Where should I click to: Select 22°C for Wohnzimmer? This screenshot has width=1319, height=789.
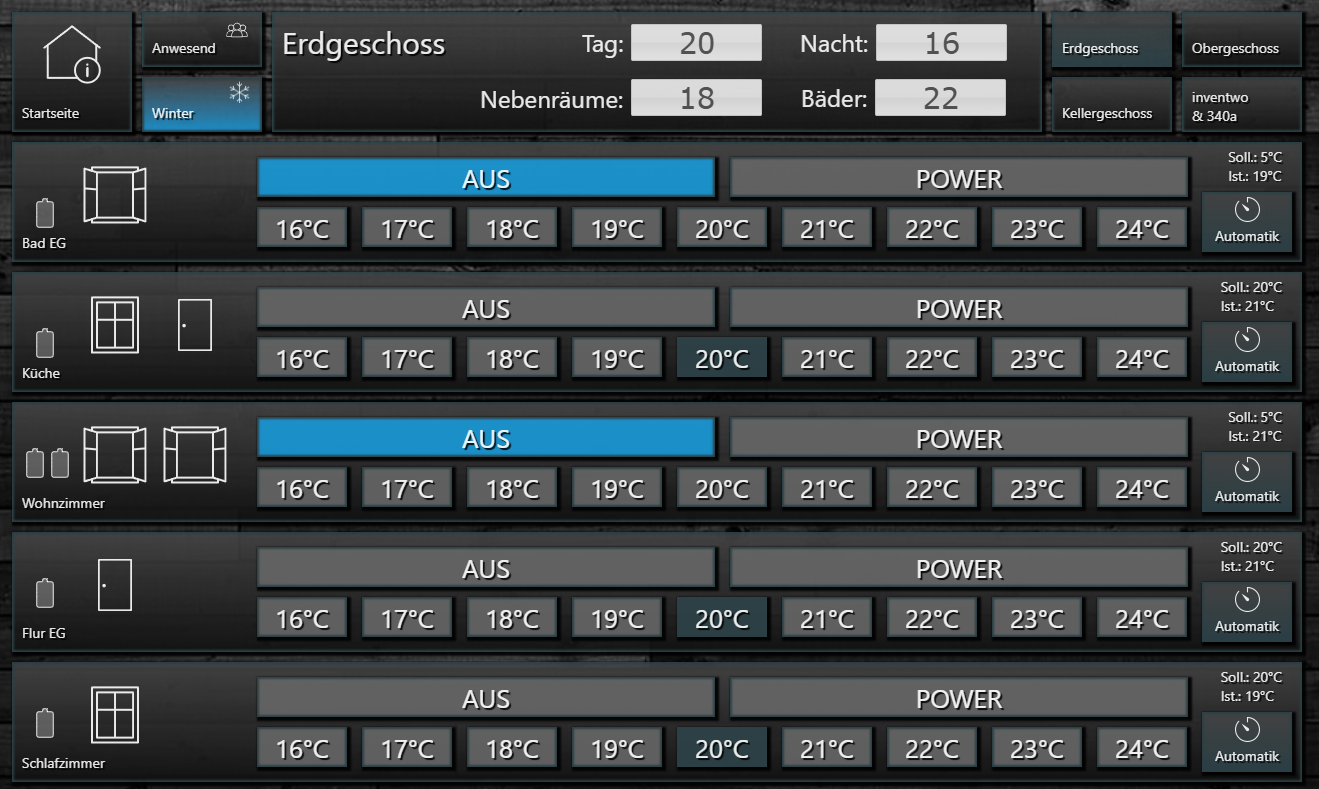(x=932, y=488)
